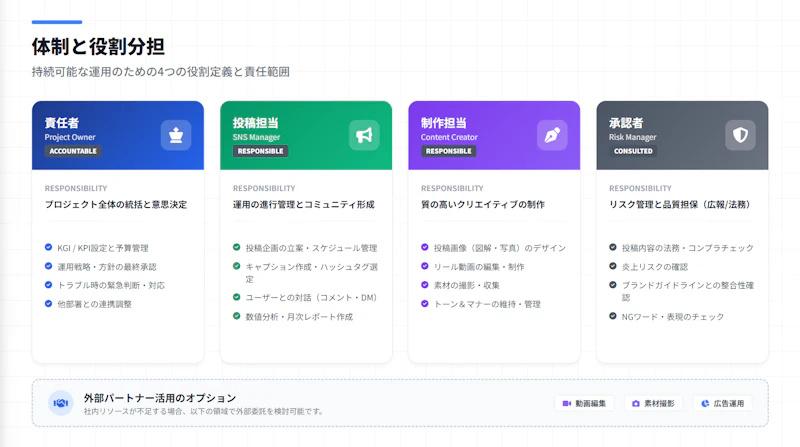Image resolution: width=800 pixels, height=447 pixels.
Task: Click the text リール動画の編集・制作
Action: tap(479, 267)
